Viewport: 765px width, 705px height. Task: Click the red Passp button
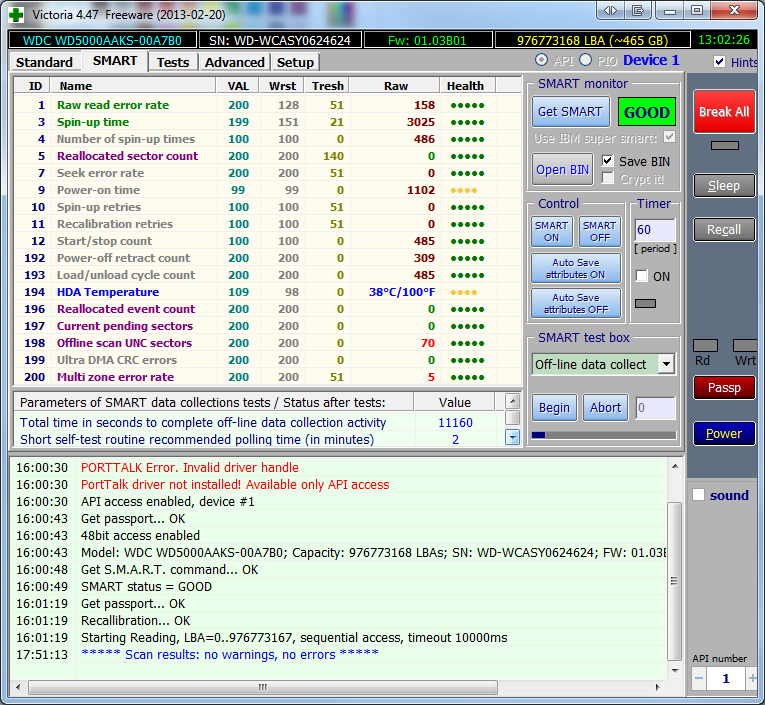(x=724, y=387)
